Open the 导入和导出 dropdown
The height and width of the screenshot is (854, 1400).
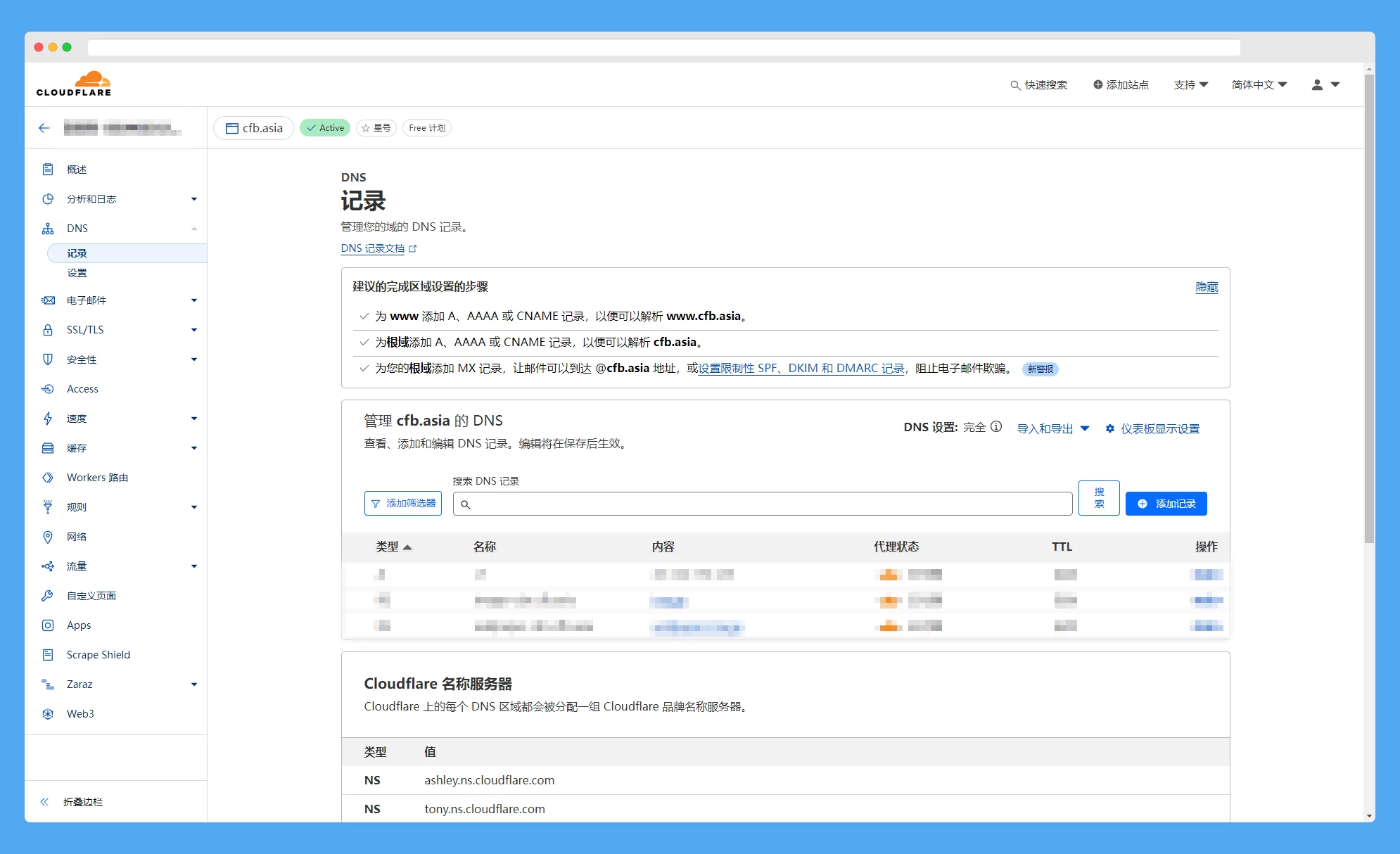tap(1052, 428)
